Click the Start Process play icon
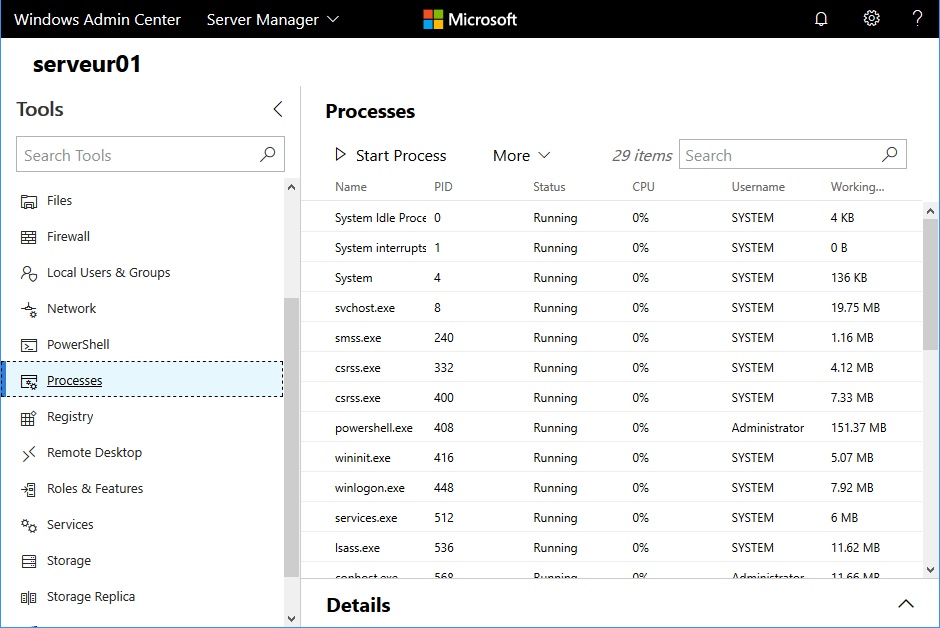 pos(340,155)
